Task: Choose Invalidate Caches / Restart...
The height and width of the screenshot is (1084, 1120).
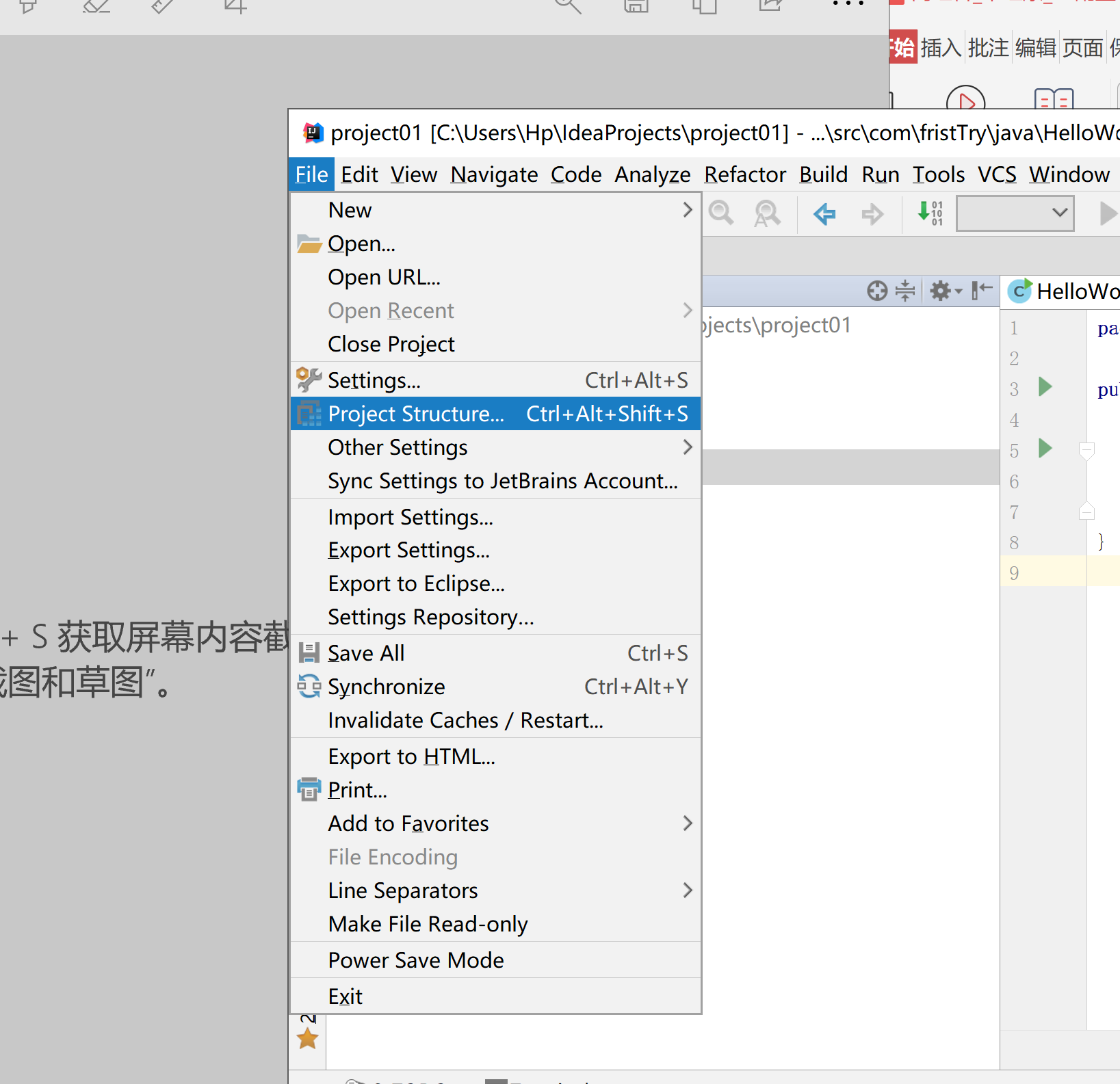Action: click(x=496, y=720)
